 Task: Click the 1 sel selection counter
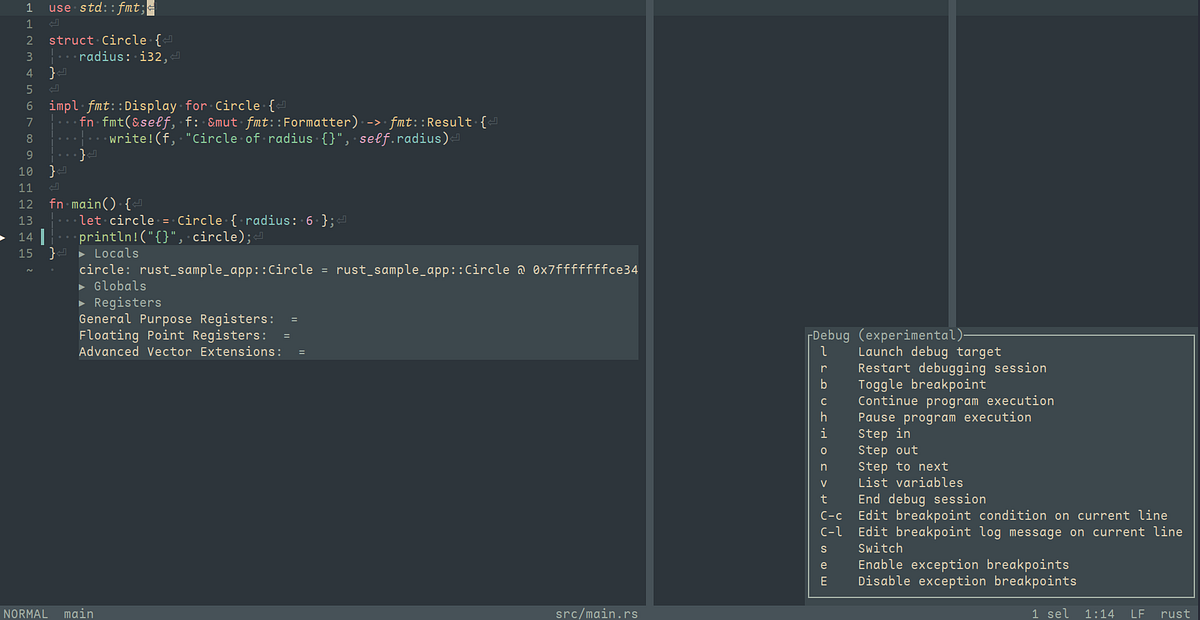click(1048, 613)
